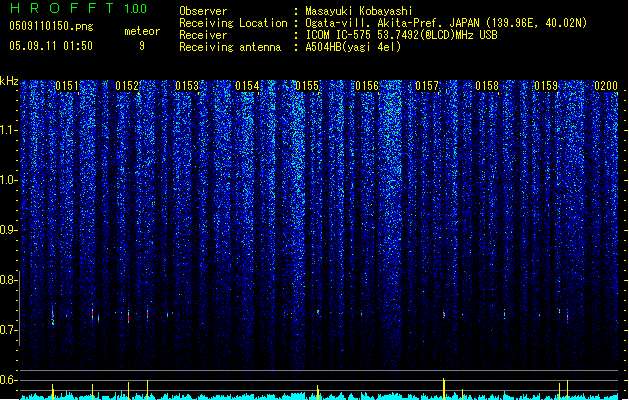
Task: Select the A504HB(yagi 4el) antenna text
Action: (x=353, y=47)
